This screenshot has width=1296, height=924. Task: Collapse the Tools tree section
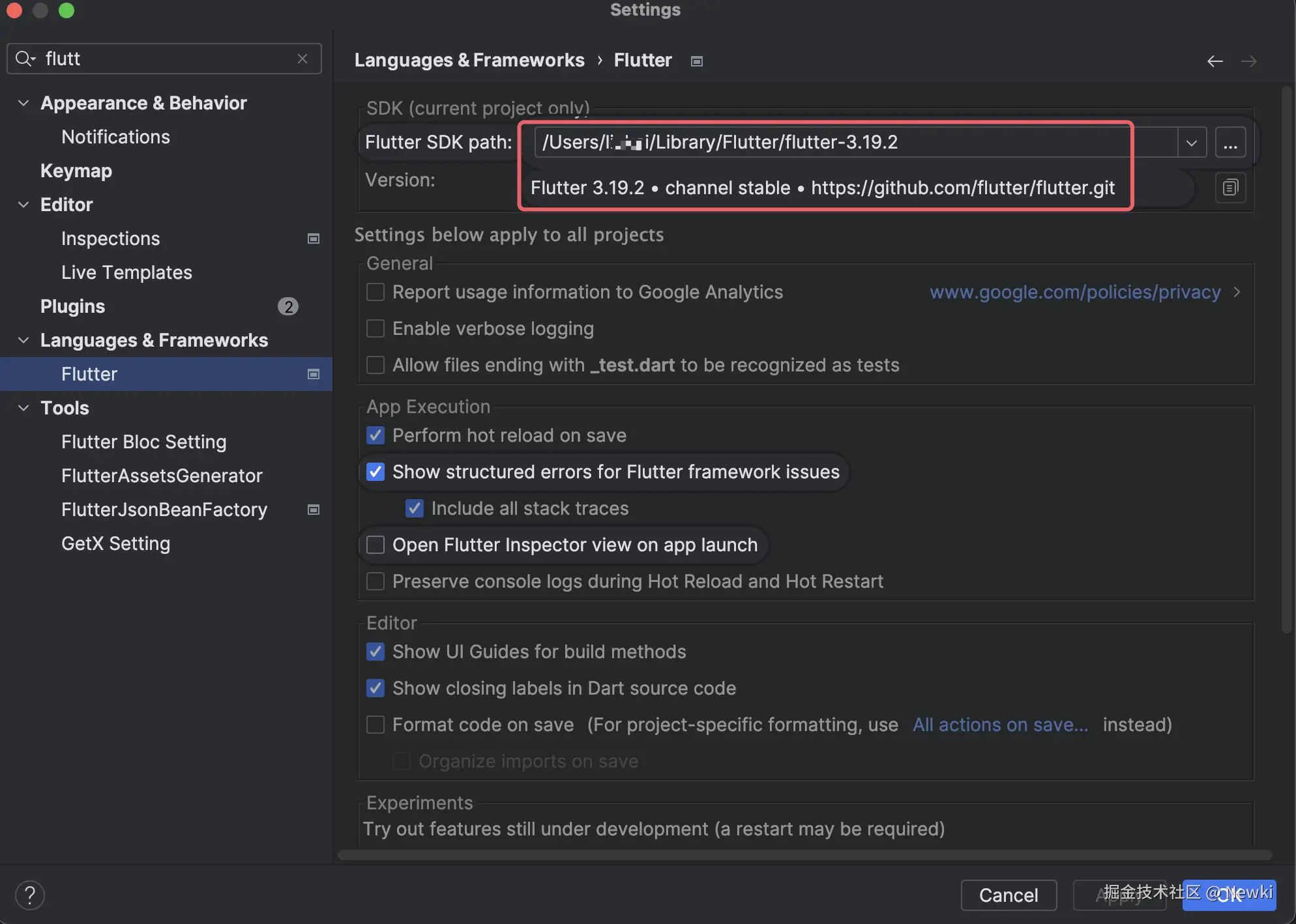[23, 408]
